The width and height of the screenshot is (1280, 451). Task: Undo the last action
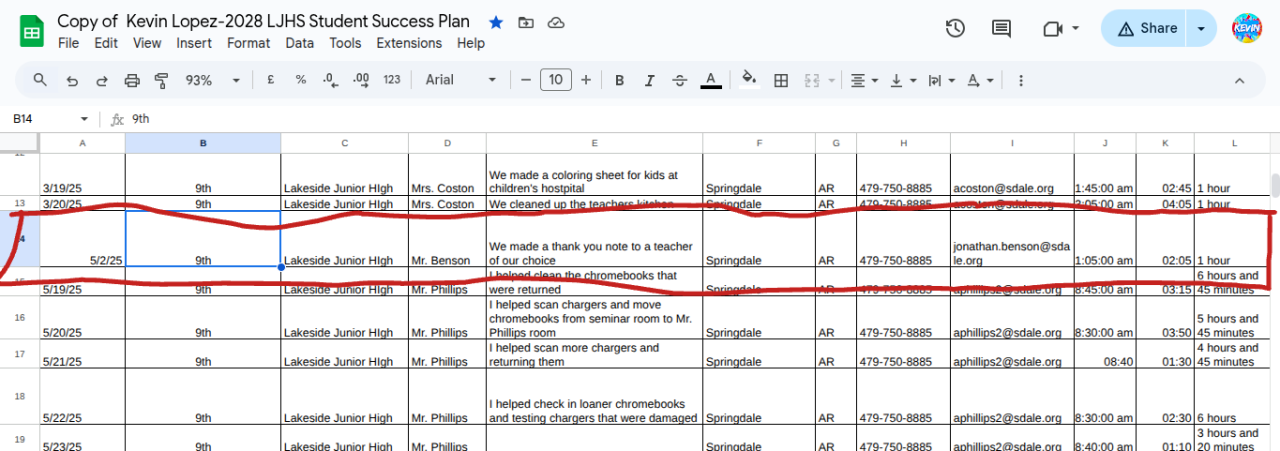pyautogui.click(x=71, y=80)
